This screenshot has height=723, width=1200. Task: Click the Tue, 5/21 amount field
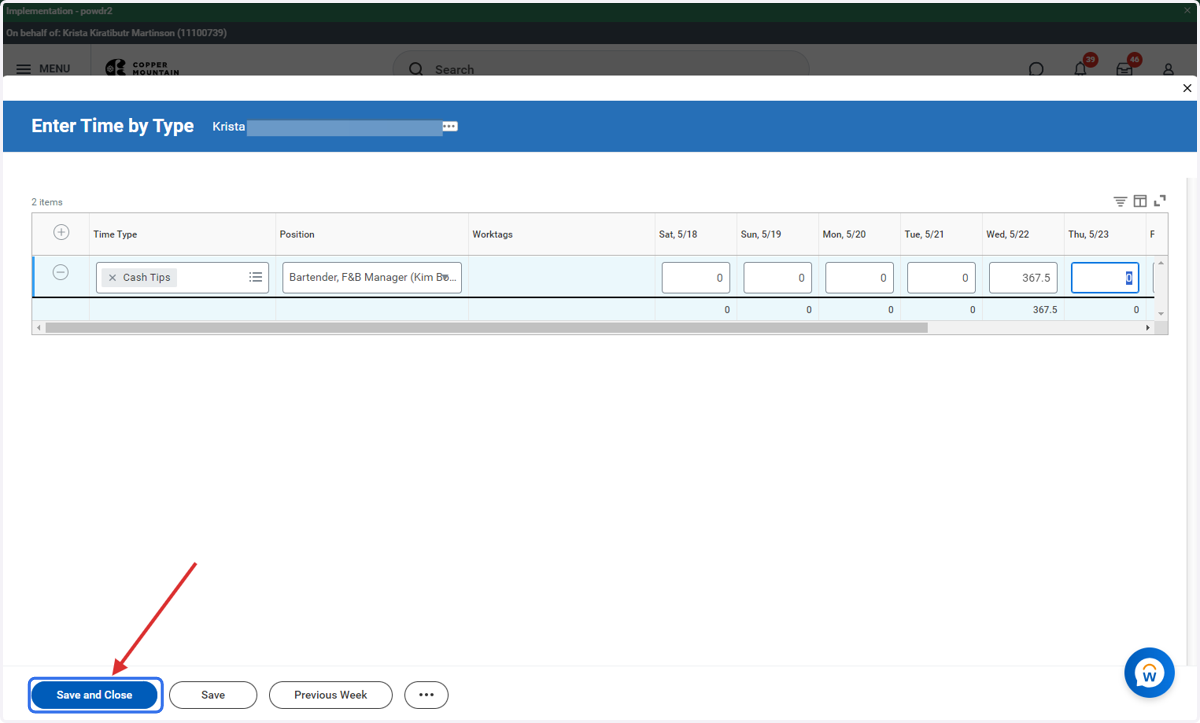pos(941,277)
